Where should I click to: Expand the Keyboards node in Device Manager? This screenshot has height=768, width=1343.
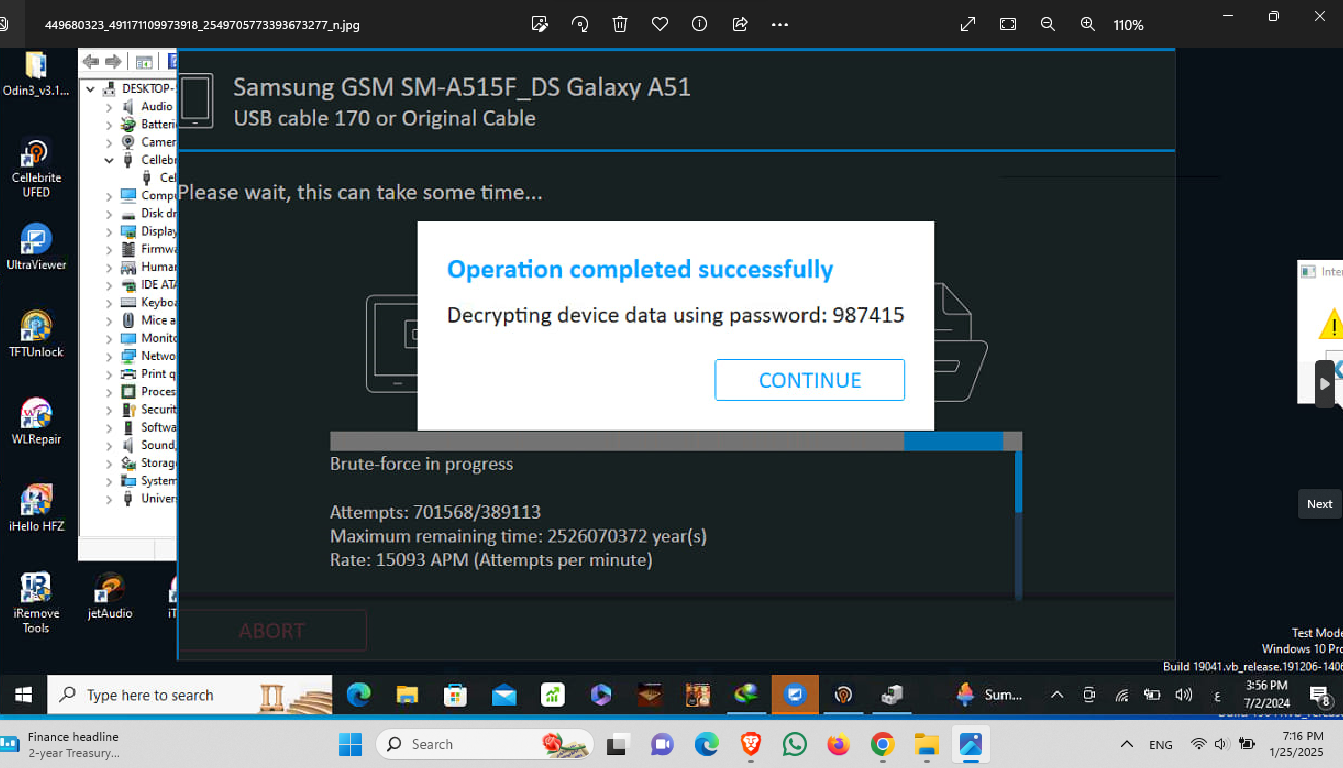click(109, 302)
